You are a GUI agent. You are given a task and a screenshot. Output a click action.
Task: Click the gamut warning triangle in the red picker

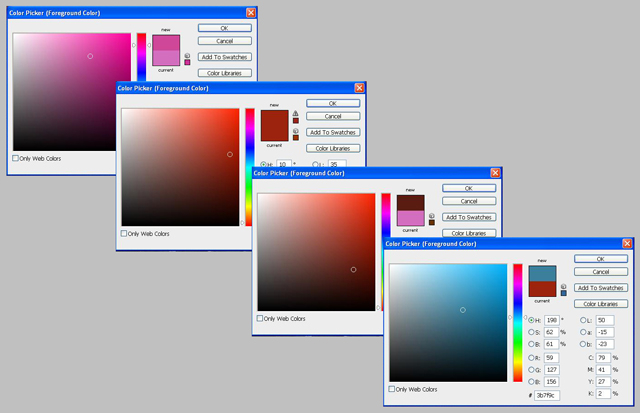pos(296,113)
